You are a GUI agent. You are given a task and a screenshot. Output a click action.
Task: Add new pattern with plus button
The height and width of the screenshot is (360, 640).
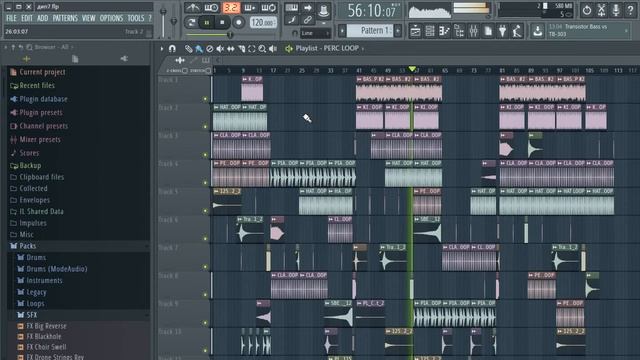coord(398,30)
